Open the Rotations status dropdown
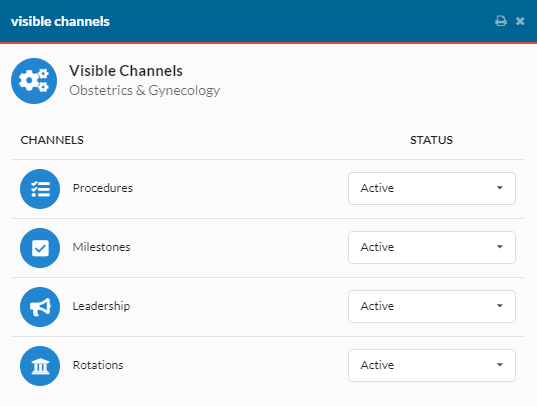 pos(432,365)
